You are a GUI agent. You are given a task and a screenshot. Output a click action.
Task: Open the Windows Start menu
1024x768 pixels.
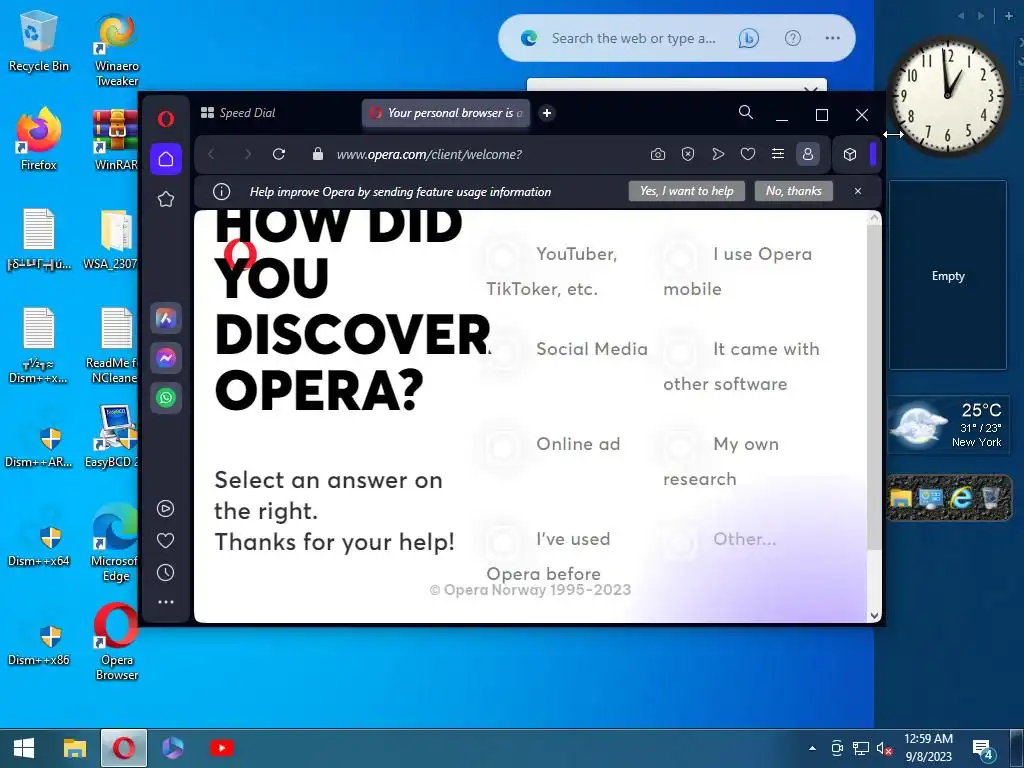(24, 748)
